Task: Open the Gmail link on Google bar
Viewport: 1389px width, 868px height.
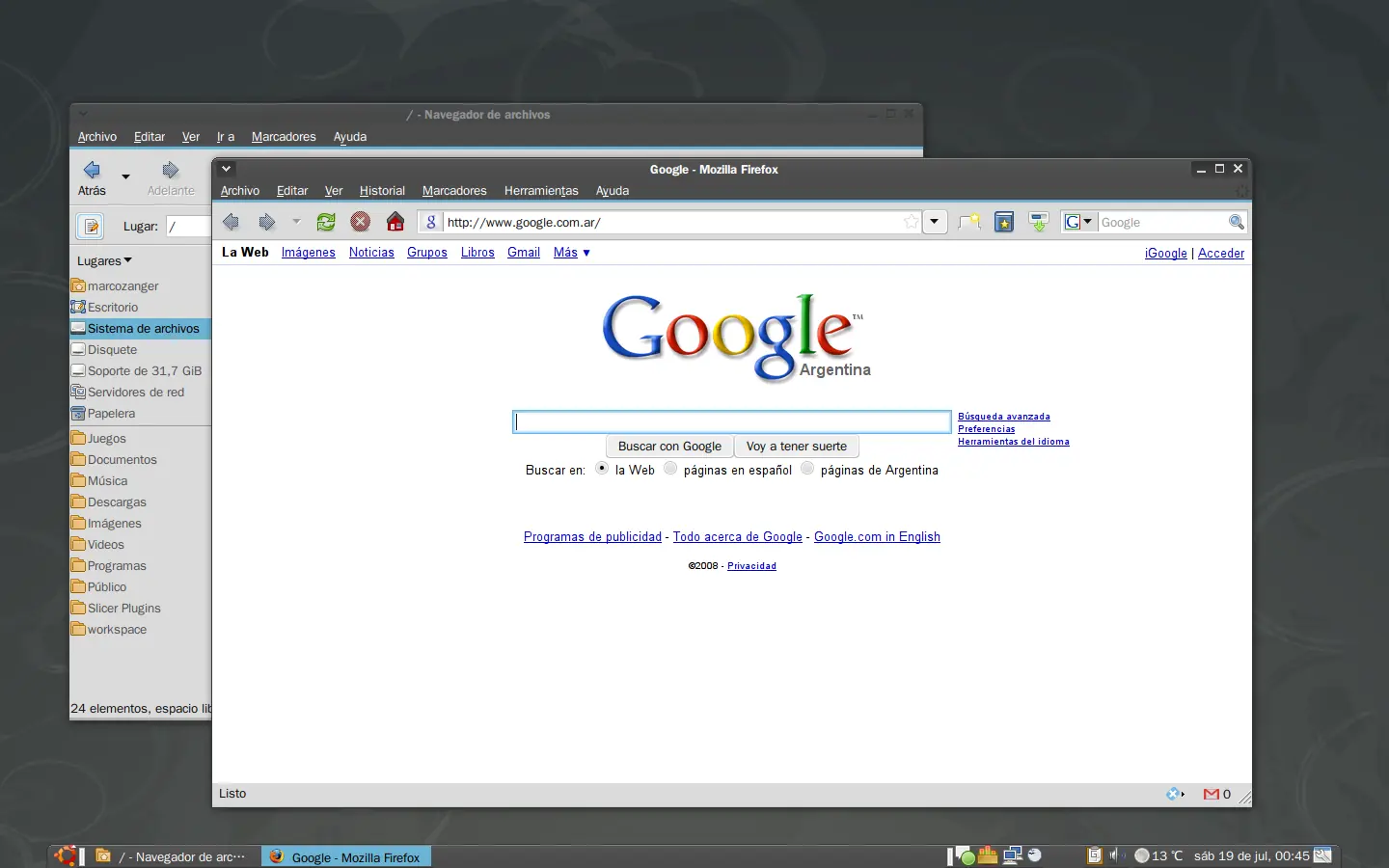Action: [524, 253]
